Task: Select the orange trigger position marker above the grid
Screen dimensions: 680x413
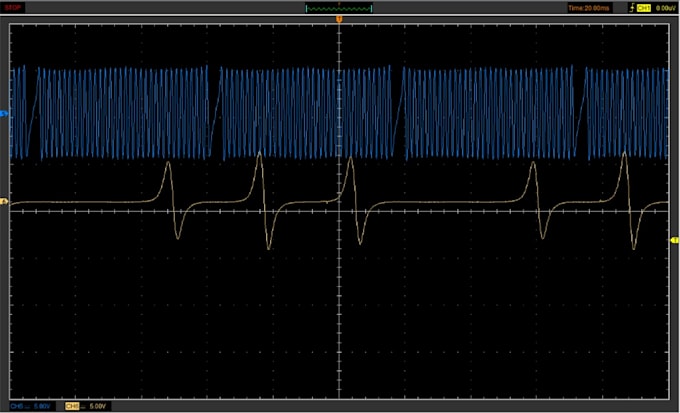Action: 339,19
